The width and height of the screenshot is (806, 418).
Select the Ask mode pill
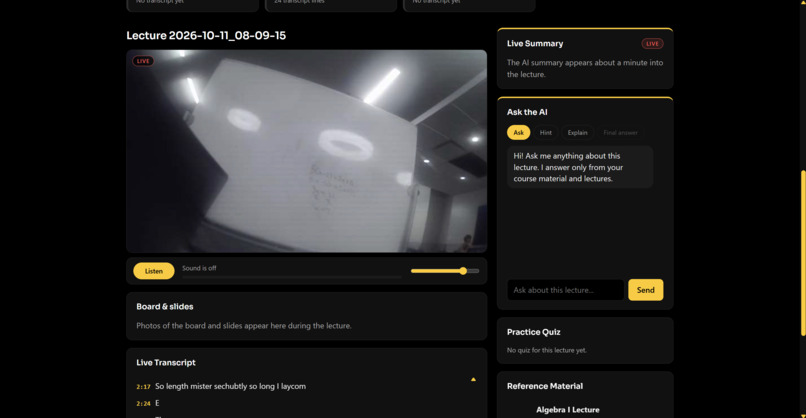pyautogui.click(x=518, y=133)
